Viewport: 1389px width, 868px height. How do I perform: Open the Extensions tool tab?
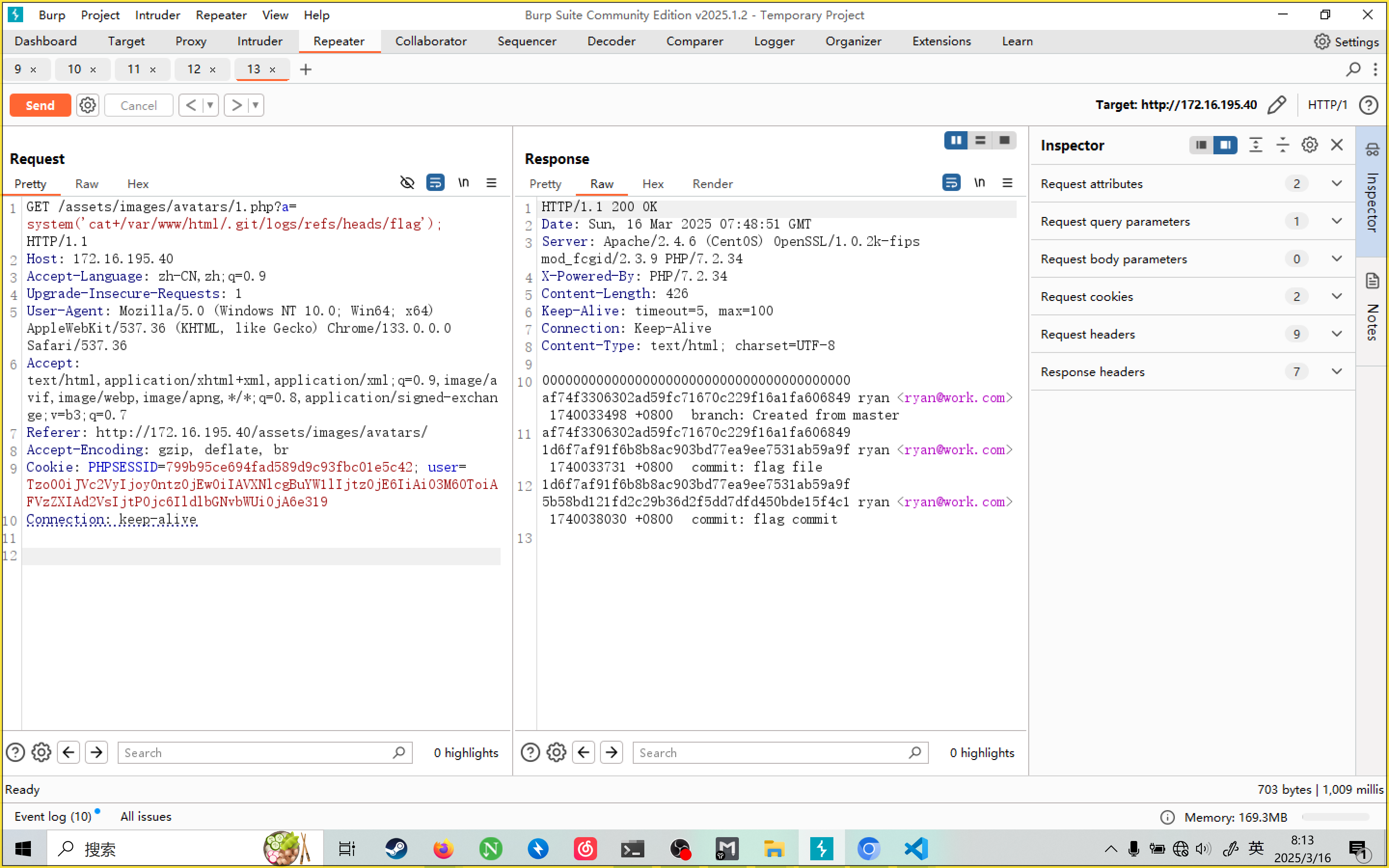pos(942,41)
